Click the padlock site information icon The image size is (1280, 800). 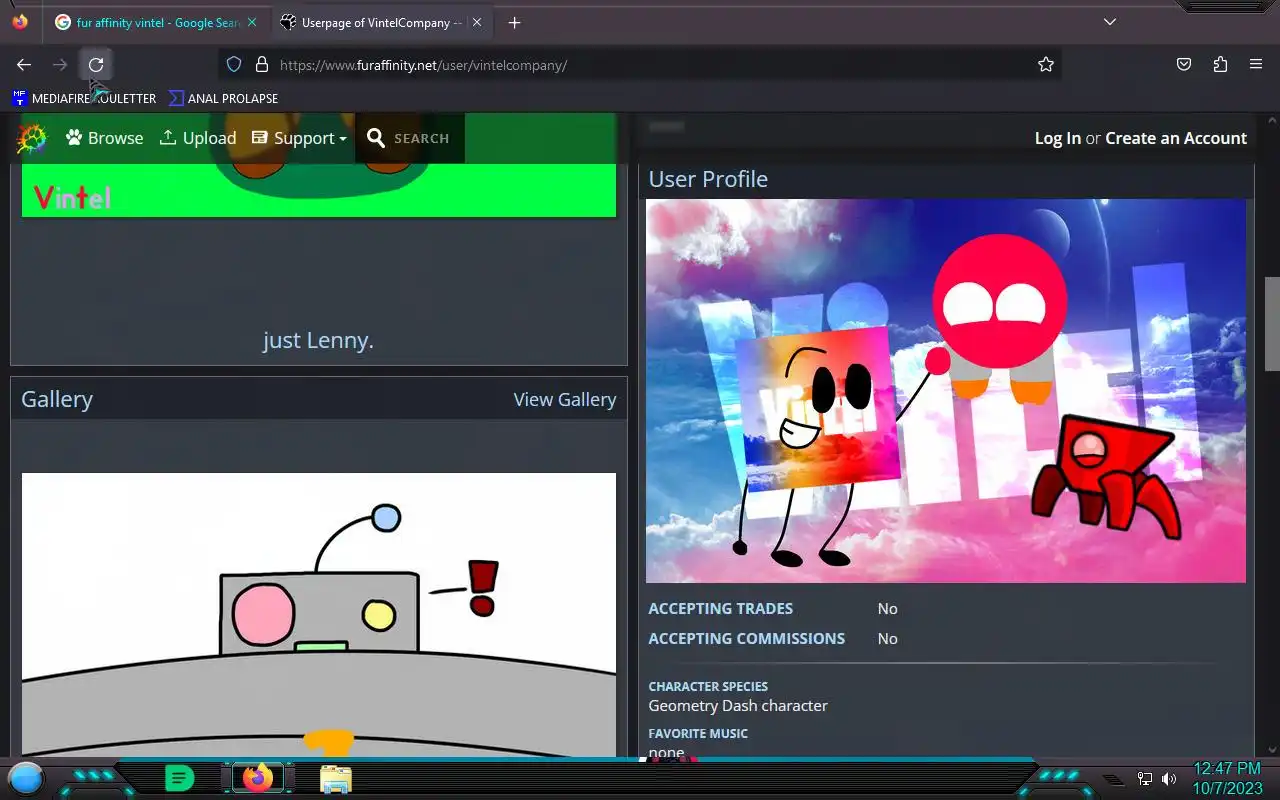pyautogui.click(x=262, y=65)
